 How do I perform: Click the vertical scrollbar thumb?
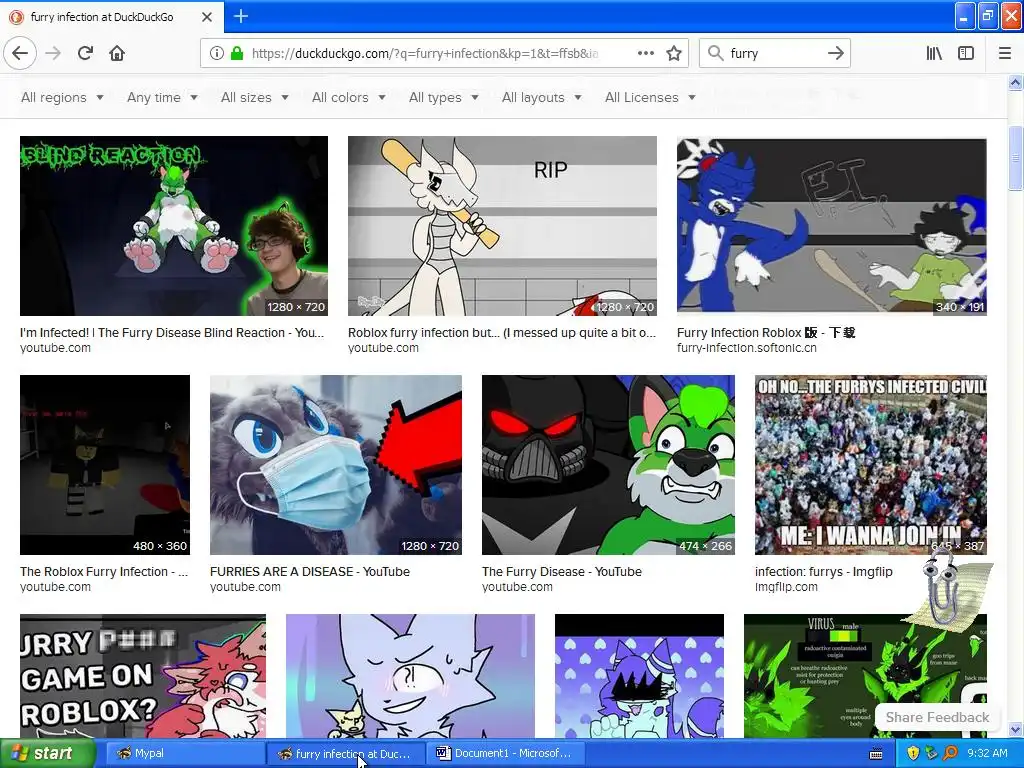tap(1016, 157)
